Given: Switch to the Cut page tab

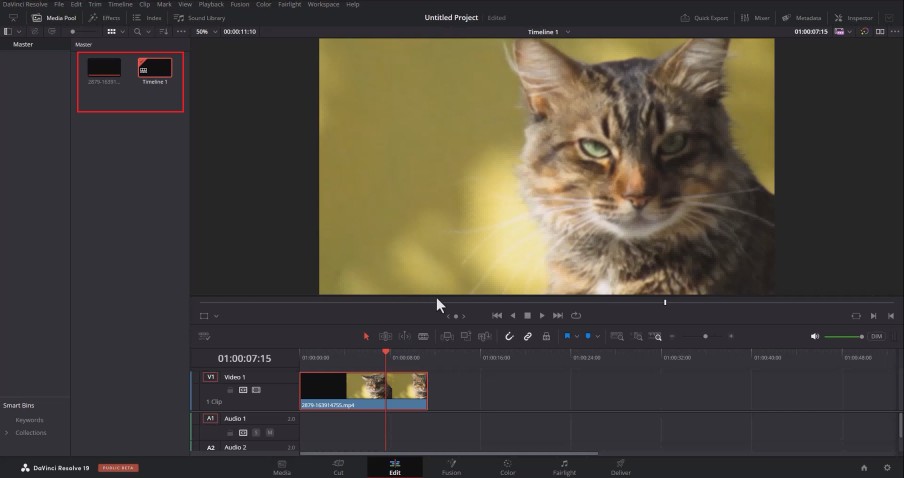Looking at the screenshot, I should 338,467.
